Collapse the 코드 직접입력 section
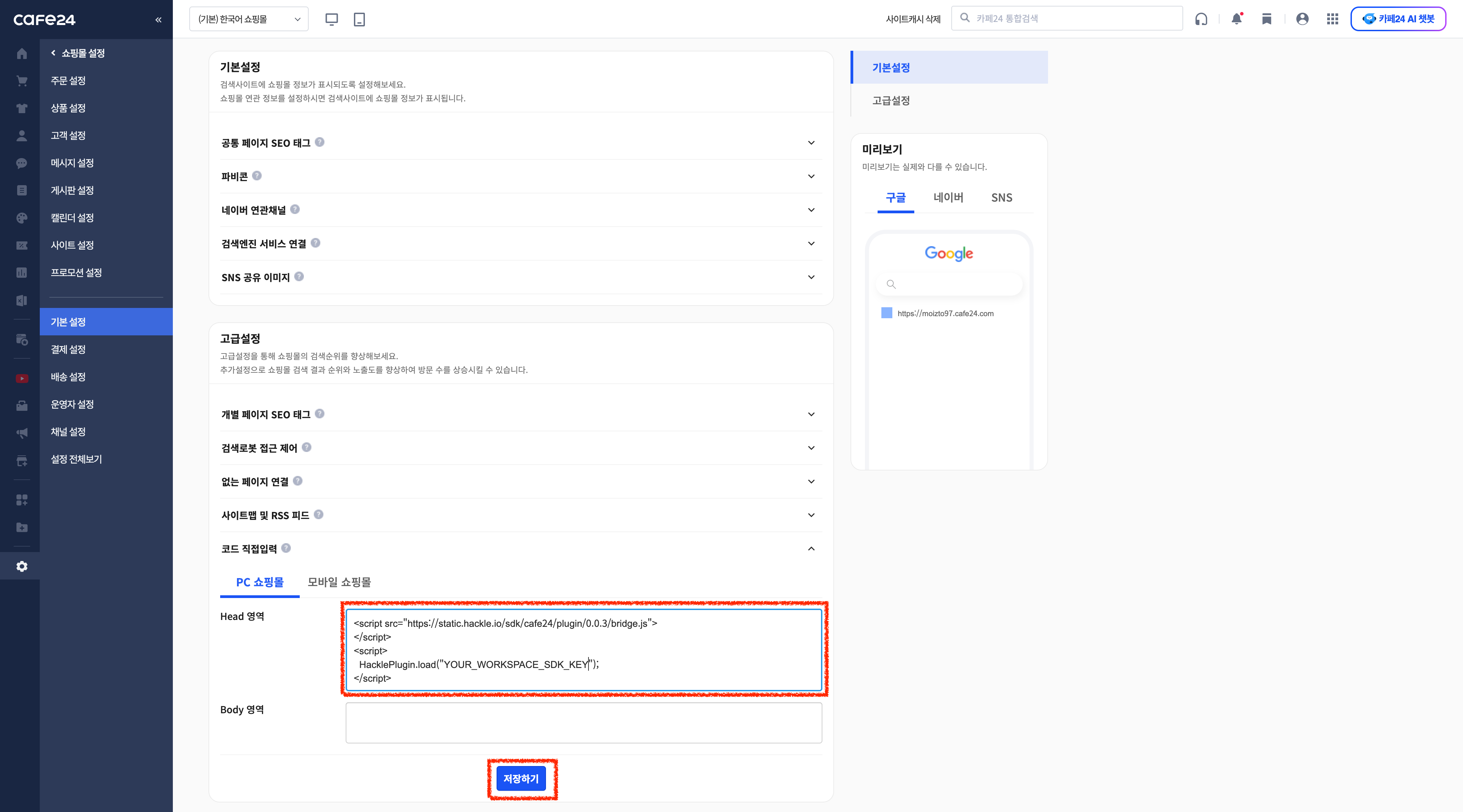Viewport: 1463px width, 812px height. coord(811,549)
